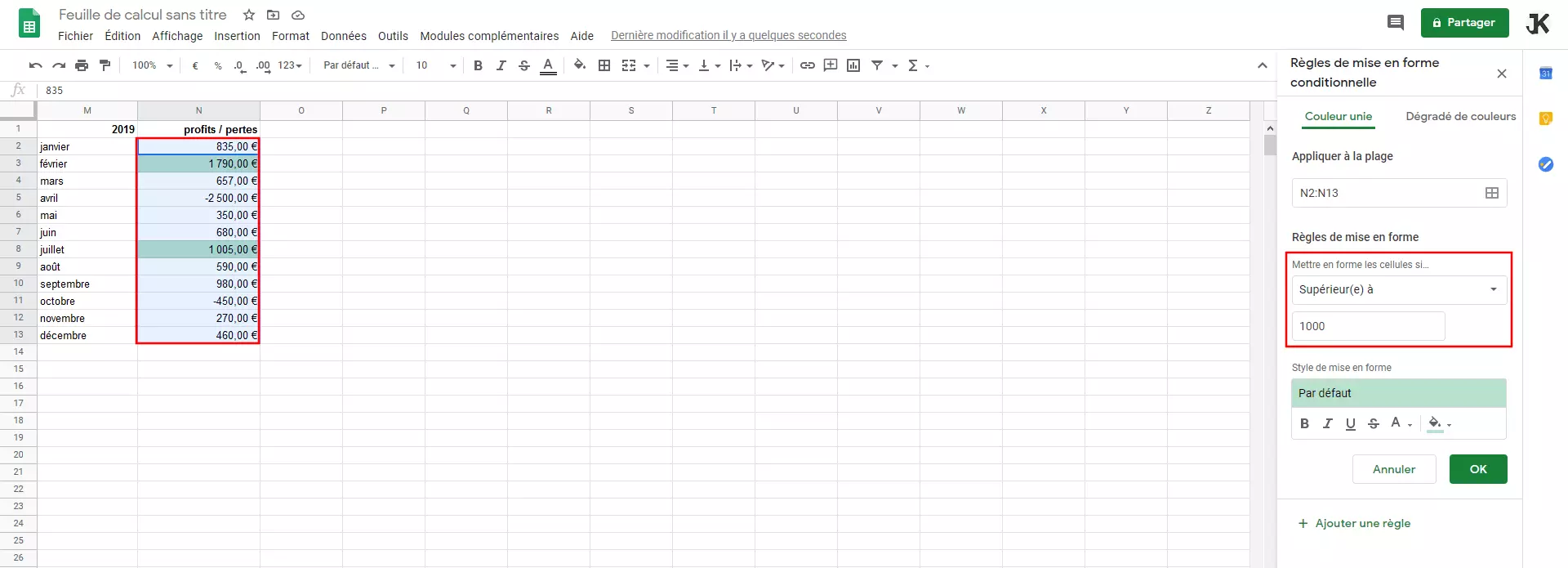Increase decimal places button

tap(263, 65)
